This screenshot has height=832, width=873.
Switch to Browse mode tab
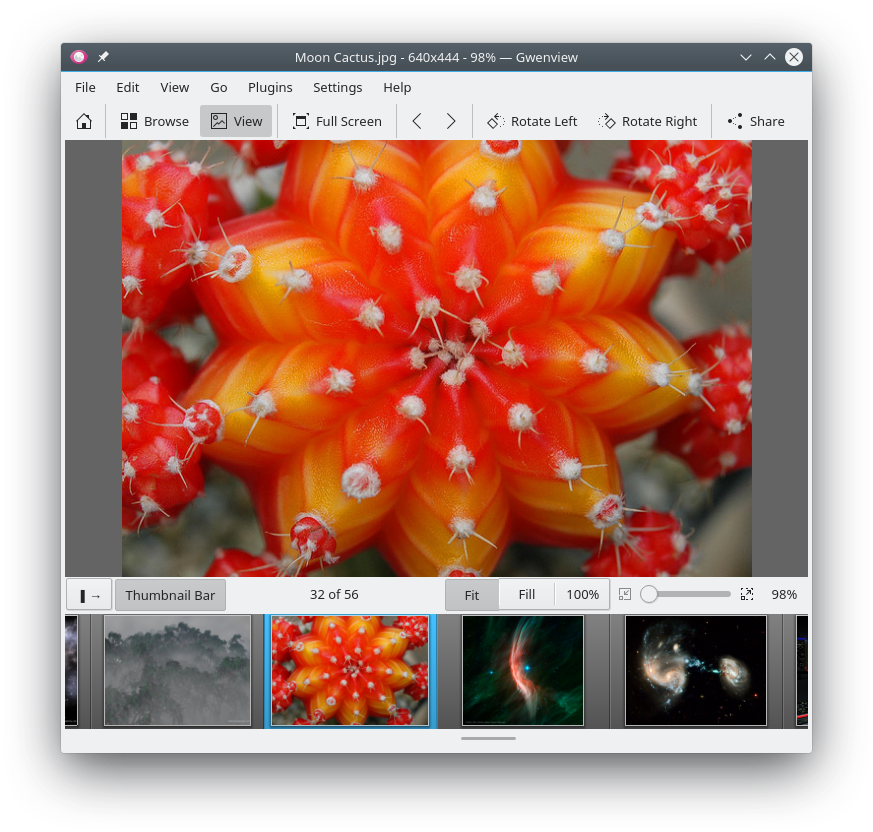[154, 120]
